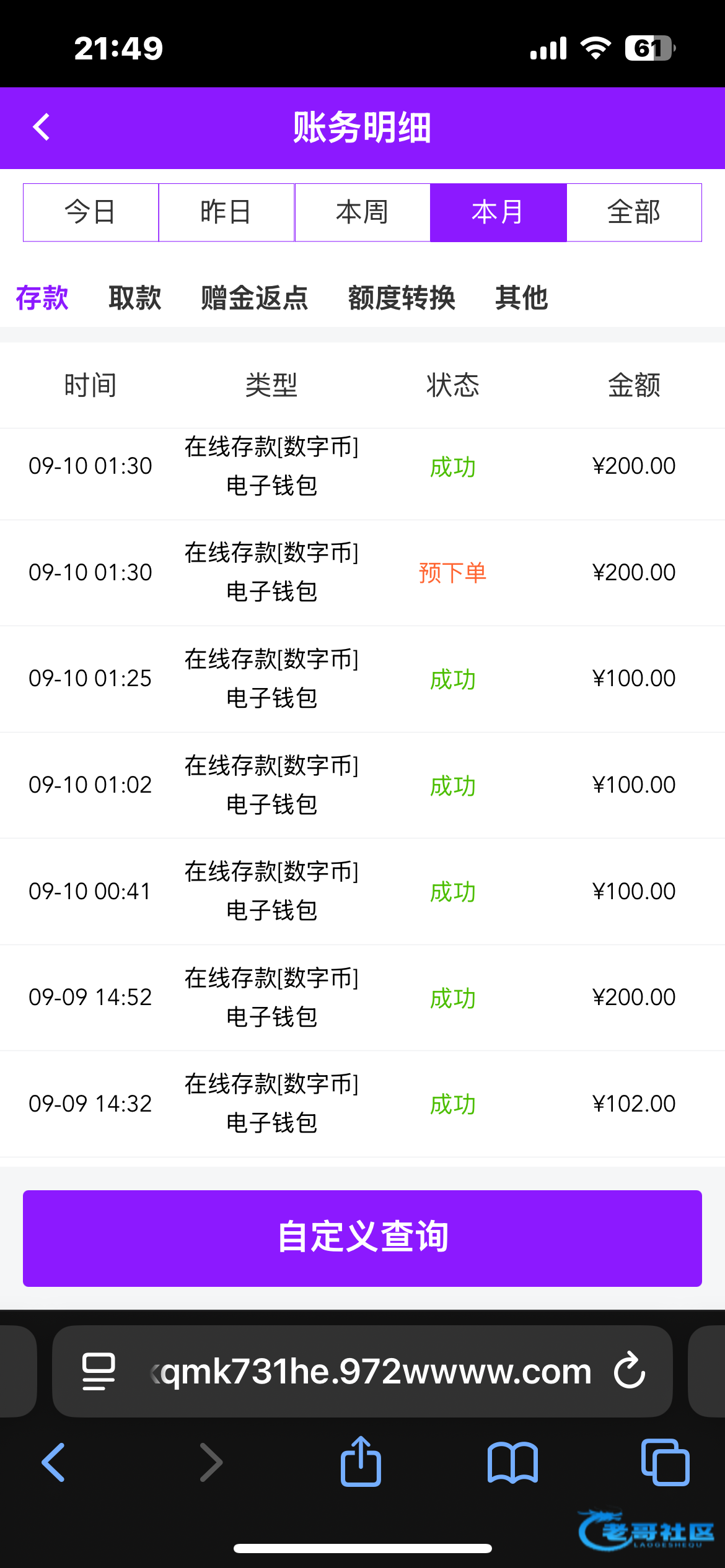
Task: Open the Safari share sheet icon
Action: (361, 1462)
